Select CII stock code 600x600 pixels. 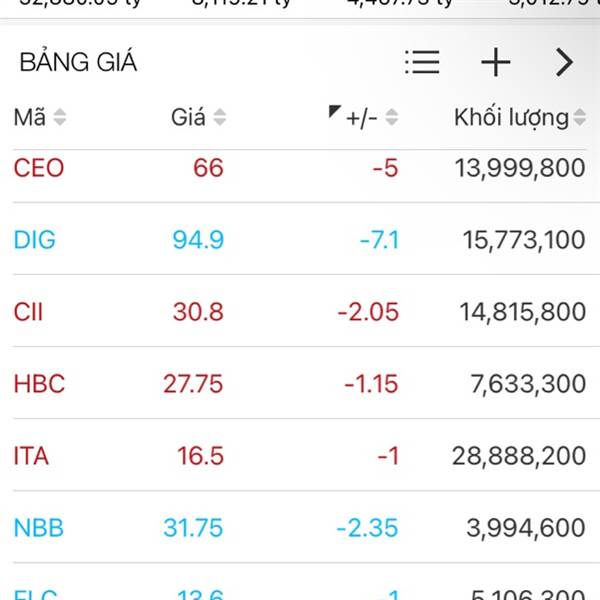click(28, 311)
